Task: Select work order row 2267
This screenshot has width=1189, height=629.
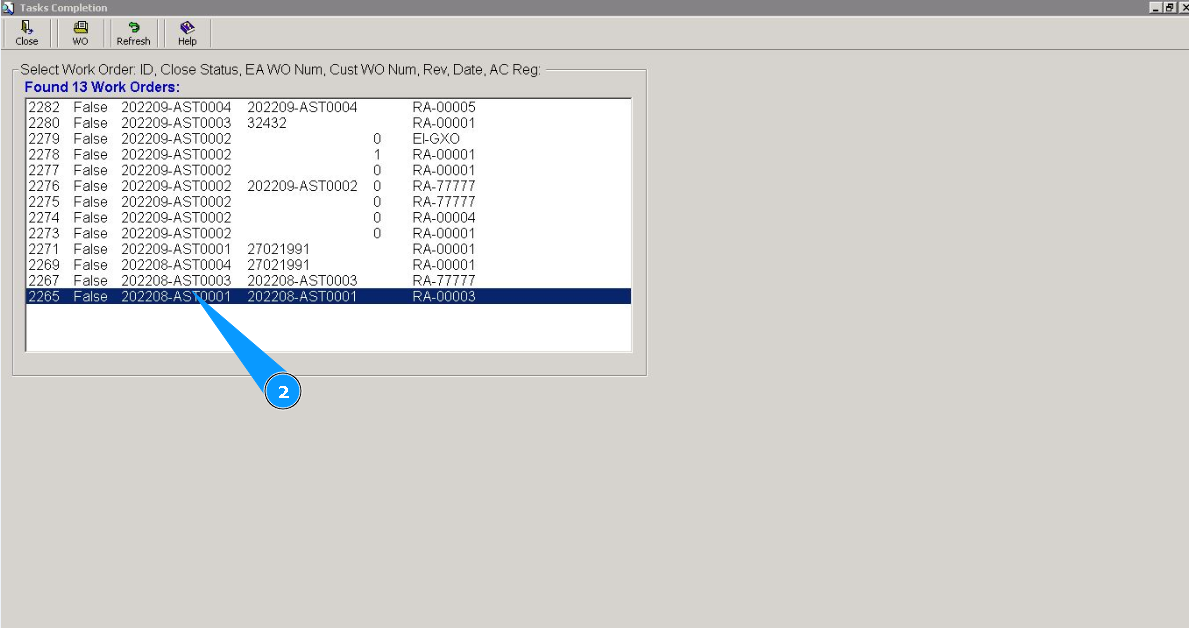Action: [328, 281]
